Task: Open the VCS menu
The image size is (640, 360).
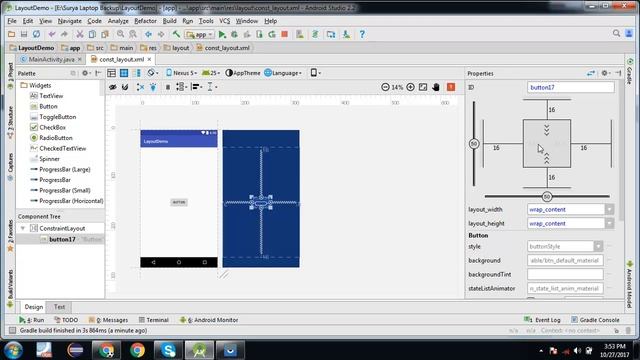Action: pos(224,21)
